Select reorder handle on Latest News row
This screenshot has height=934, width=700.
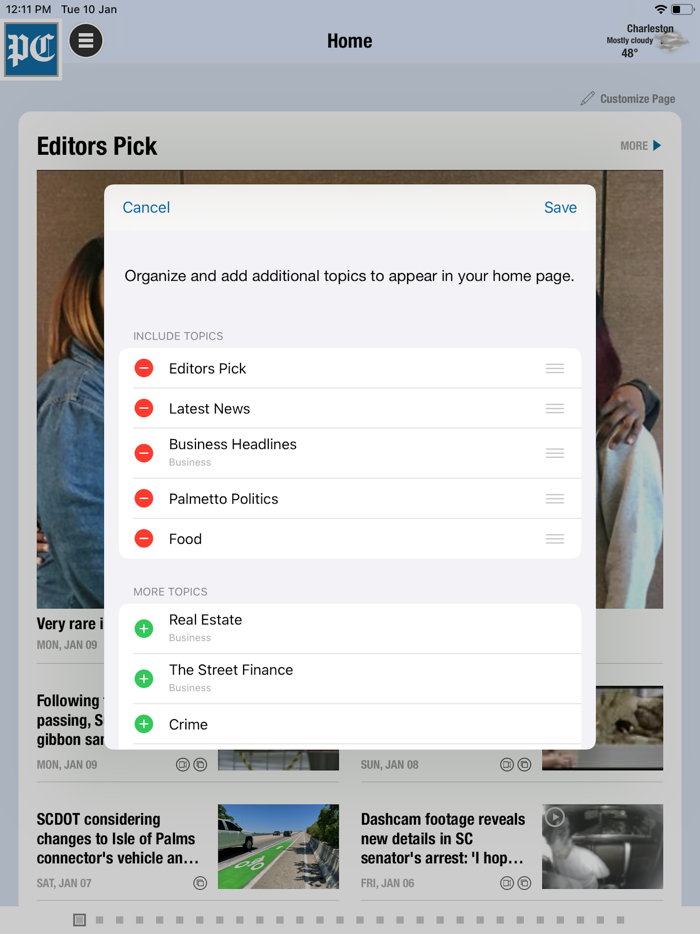click(555, 409)
